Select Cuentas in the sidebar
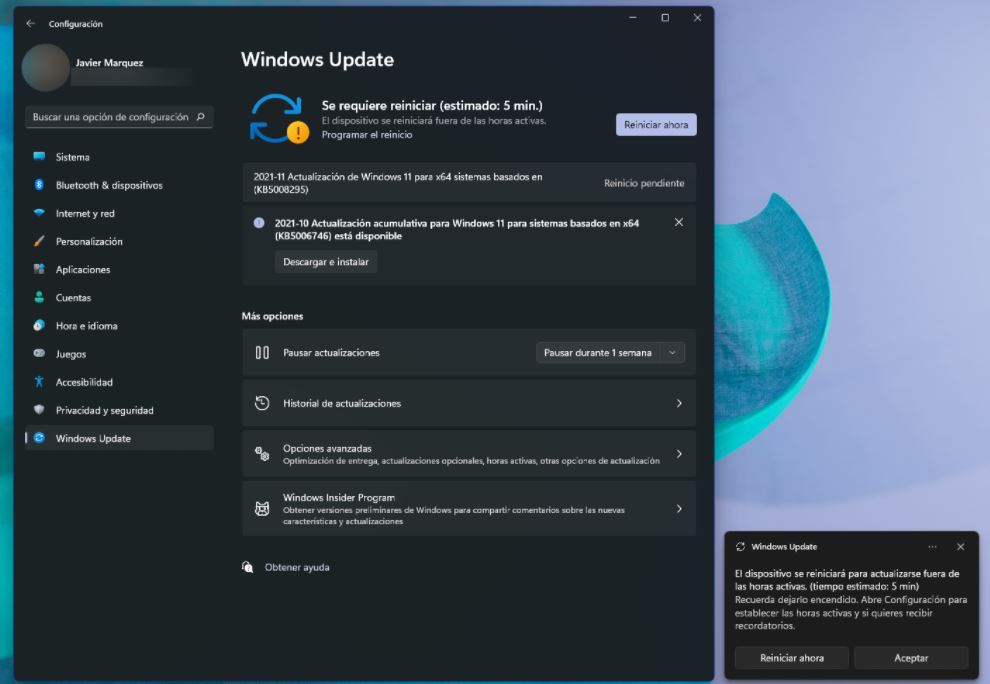The image size is (990, 684). (119, 297)
